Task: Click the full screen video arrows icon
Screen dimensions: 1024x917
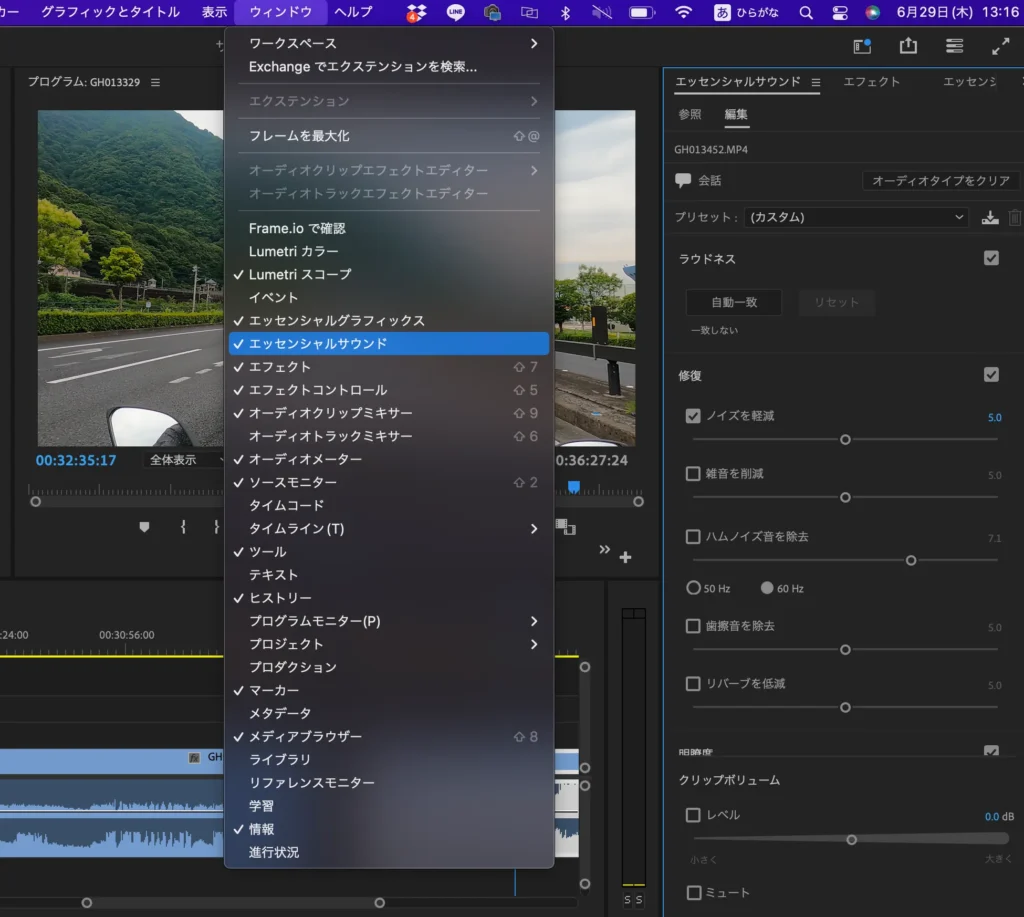Action: coord(1000,46)
